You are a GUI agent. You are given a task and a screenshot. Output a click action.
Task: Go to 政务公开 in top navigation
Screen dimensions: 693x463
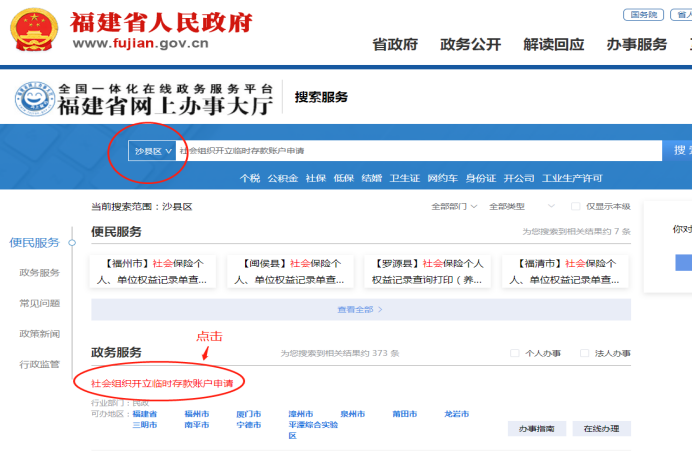coord(471,45)
